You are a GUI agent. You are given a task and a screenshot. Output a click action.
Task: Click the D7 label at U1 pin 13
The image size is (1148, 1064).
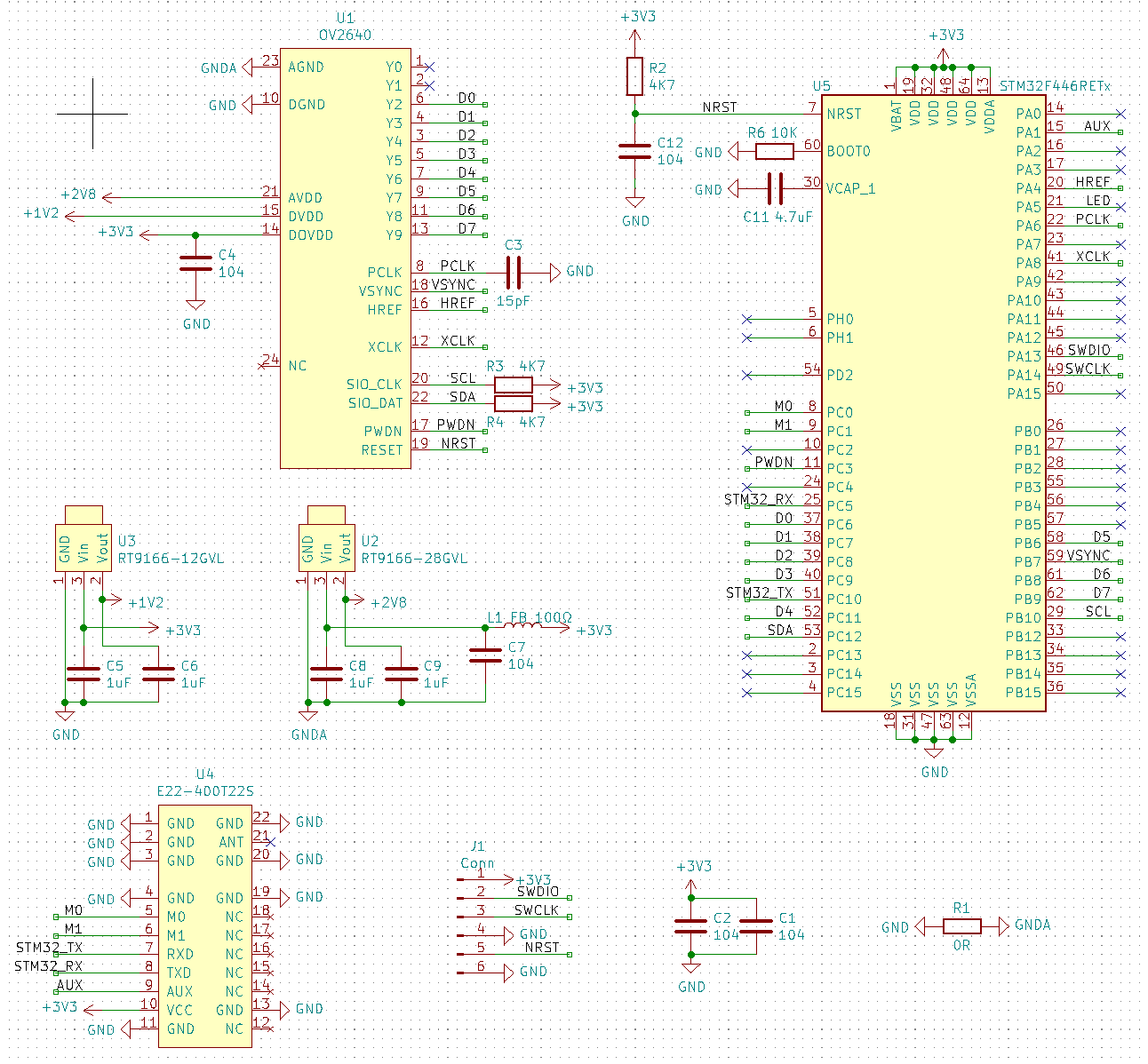[466, 229]
